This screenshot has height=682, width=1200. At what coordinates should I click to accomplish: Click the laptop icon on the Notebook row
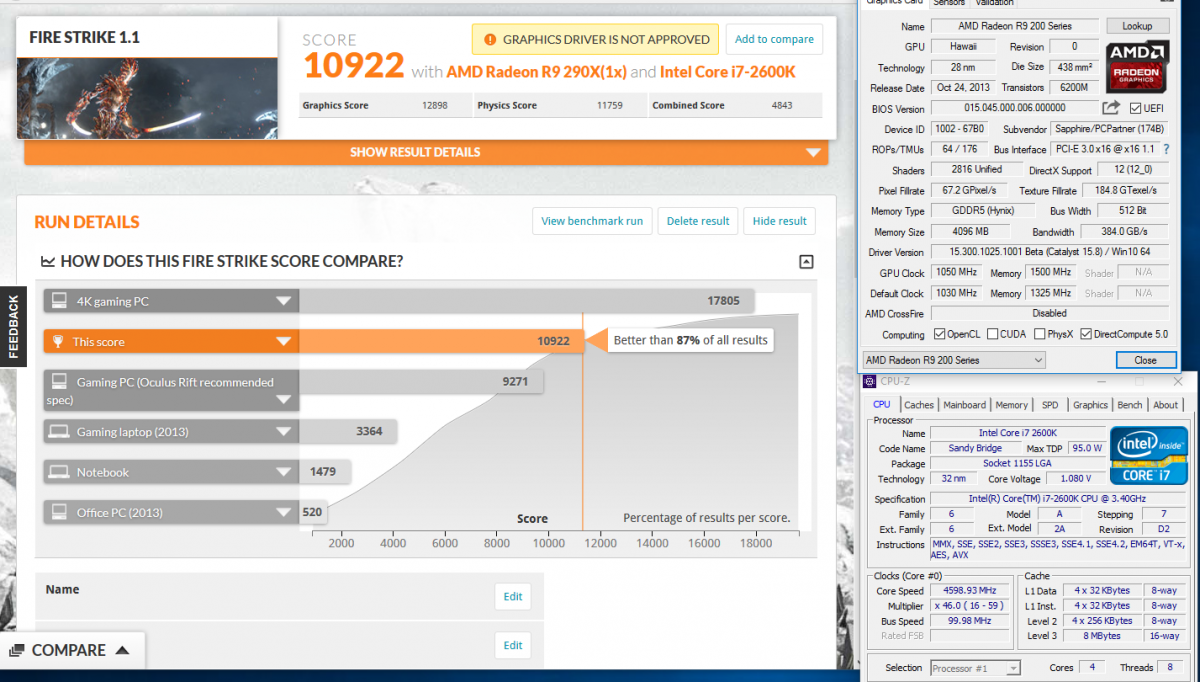(59, 472)
